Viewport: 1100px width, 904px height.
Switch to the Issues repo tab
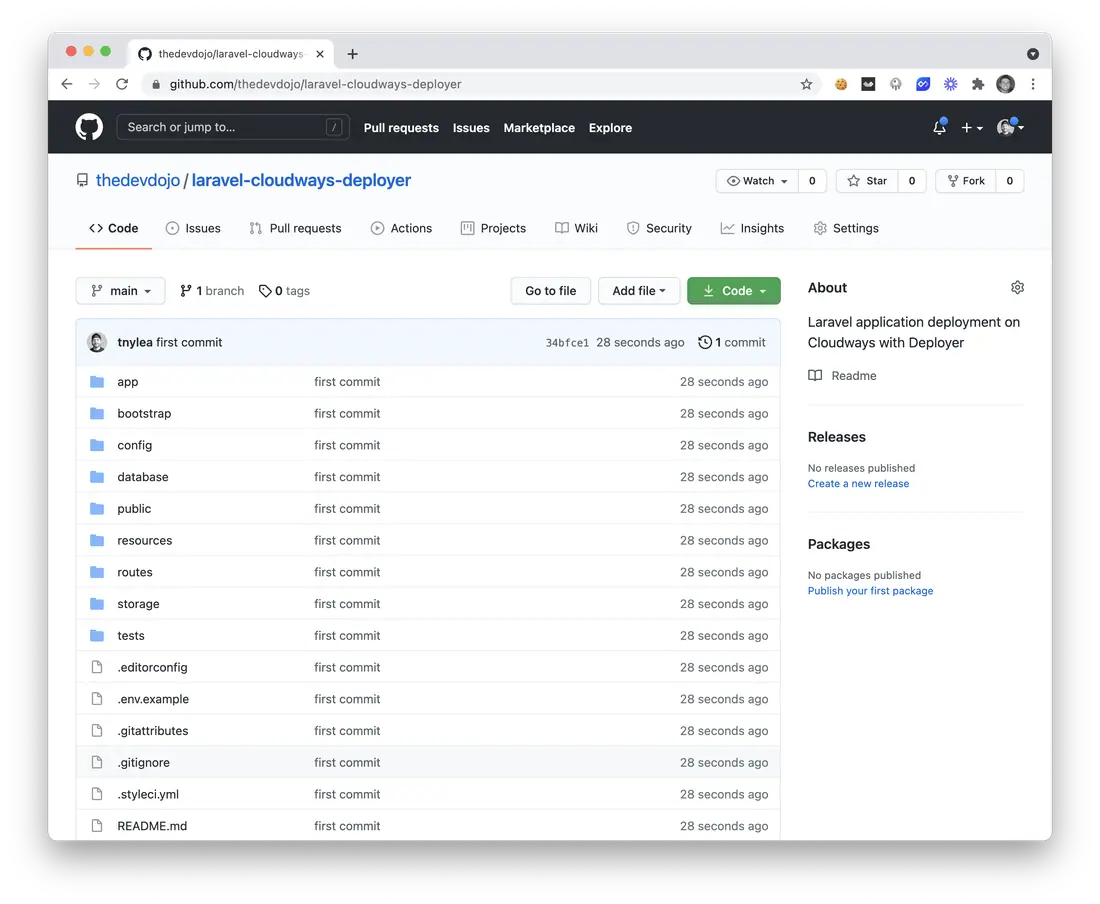[193, 229]
